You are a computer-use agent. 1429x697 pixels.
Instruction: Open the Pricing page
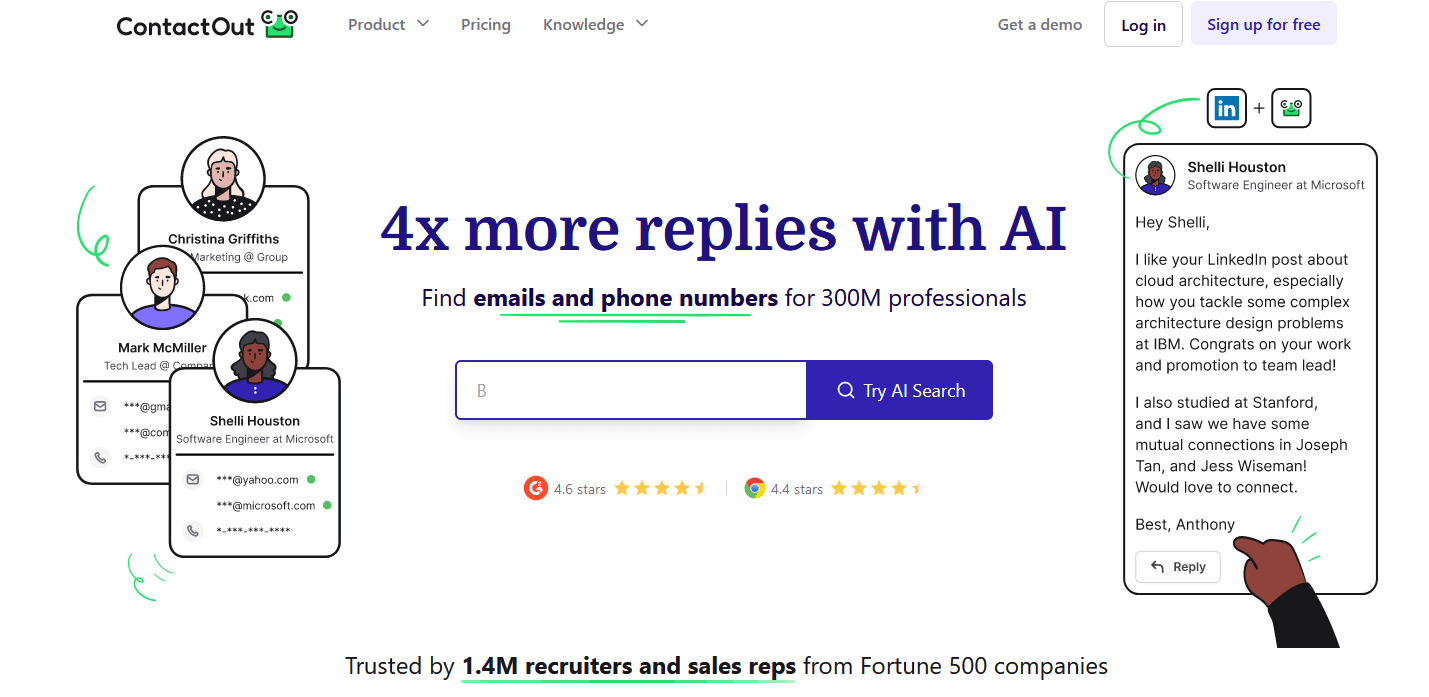(485, 24)
